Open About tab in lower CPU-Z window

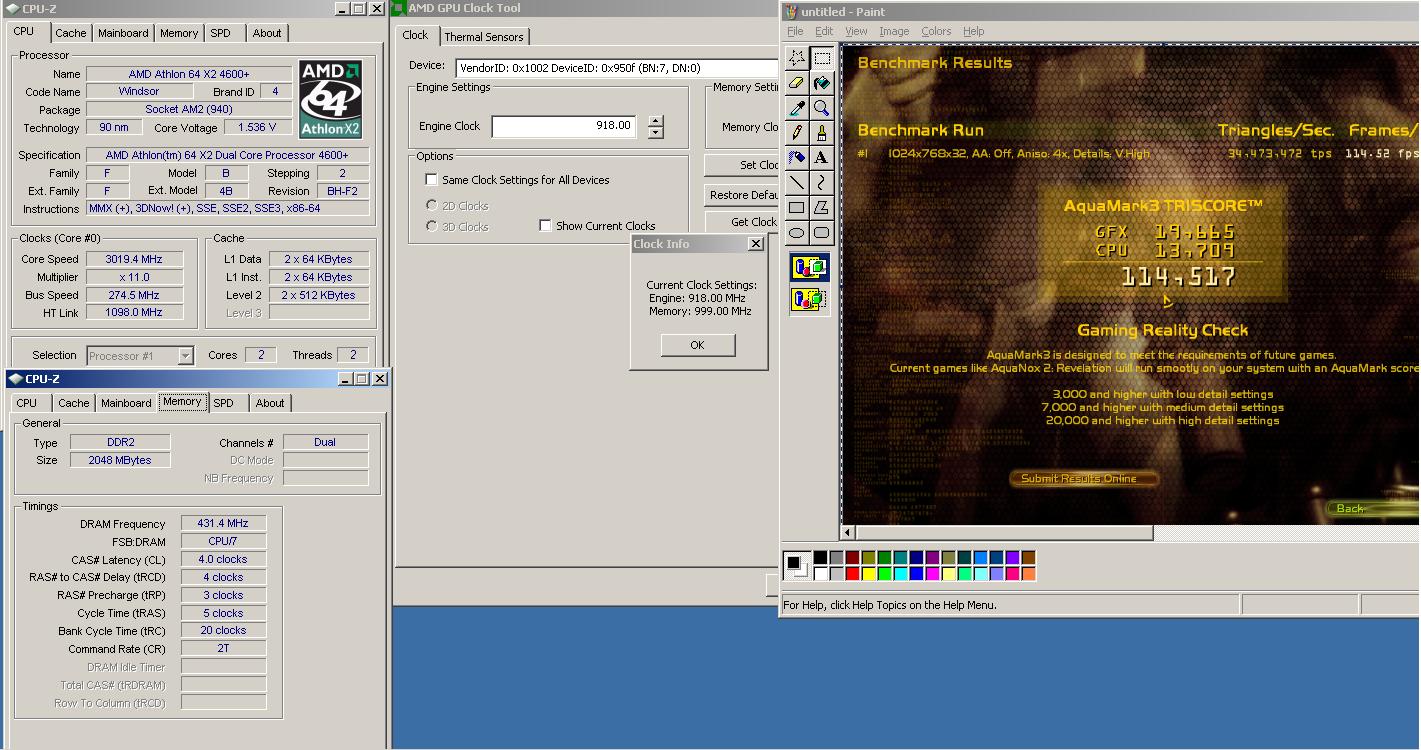click(270, 403)
